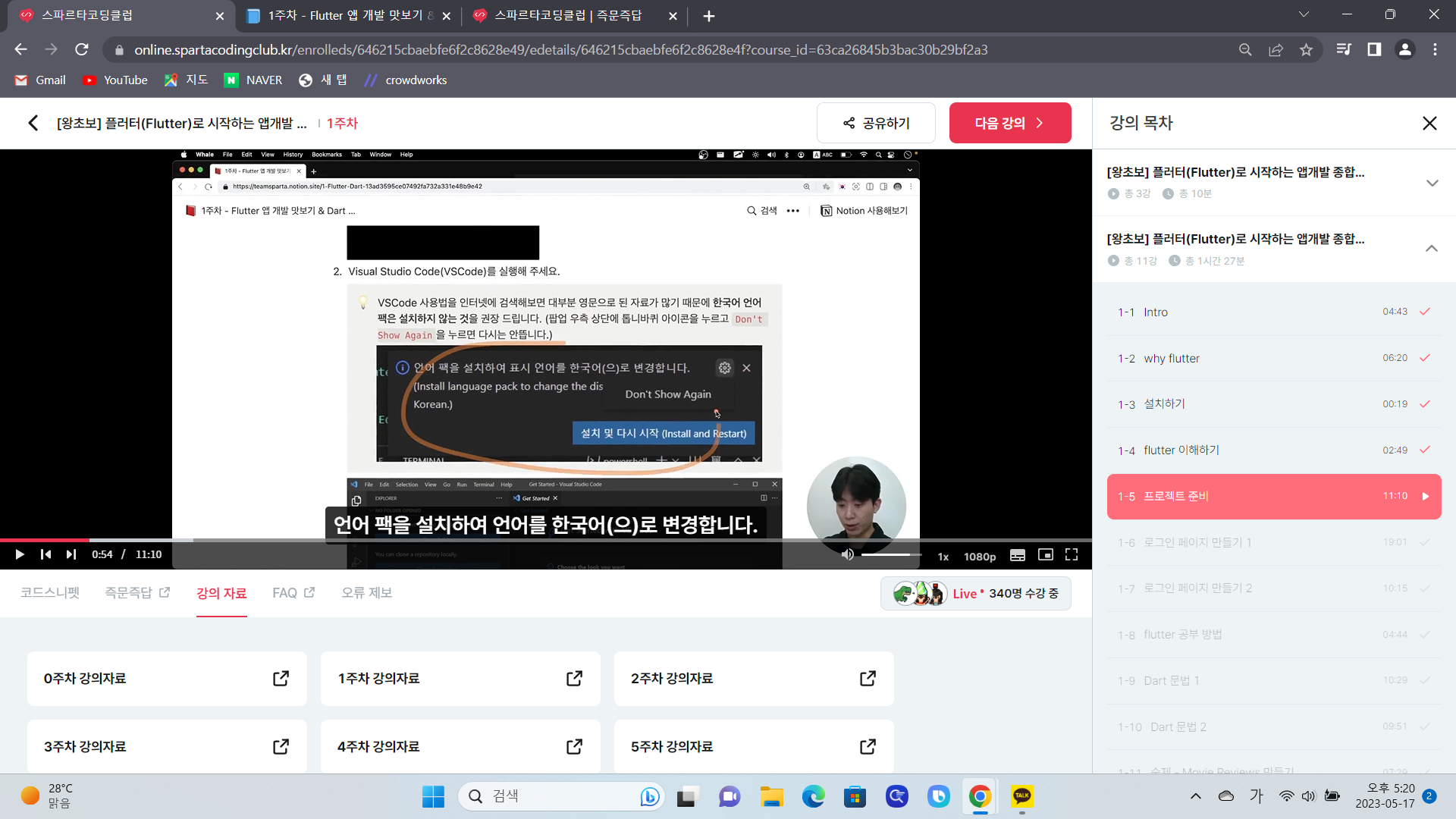Click the browser share page icon
Viewport: 1456px width, 819px height.
1276,49
